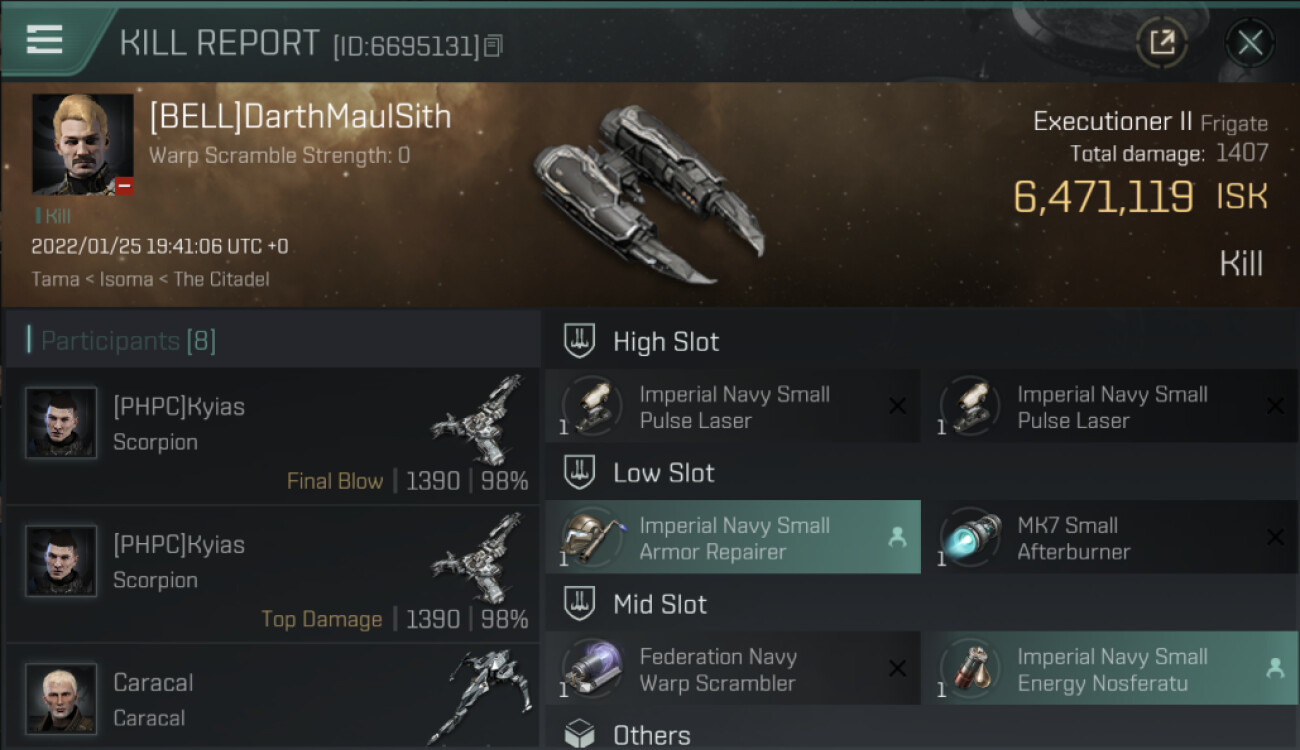Click the share kill report icon

coord(1162,43)
